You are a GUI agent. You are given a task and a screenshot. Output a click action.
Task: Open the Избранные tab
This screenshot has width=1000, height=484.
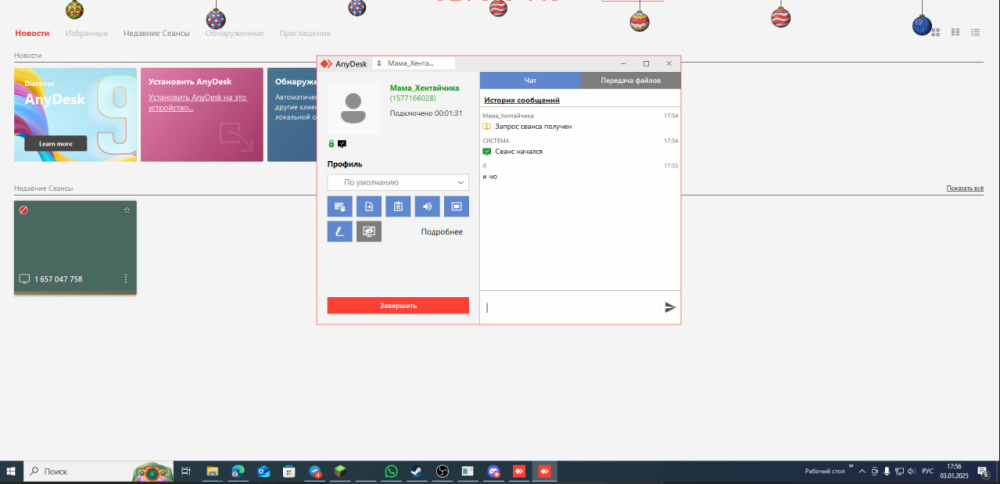pyautogui.click(x=86, y=33)
